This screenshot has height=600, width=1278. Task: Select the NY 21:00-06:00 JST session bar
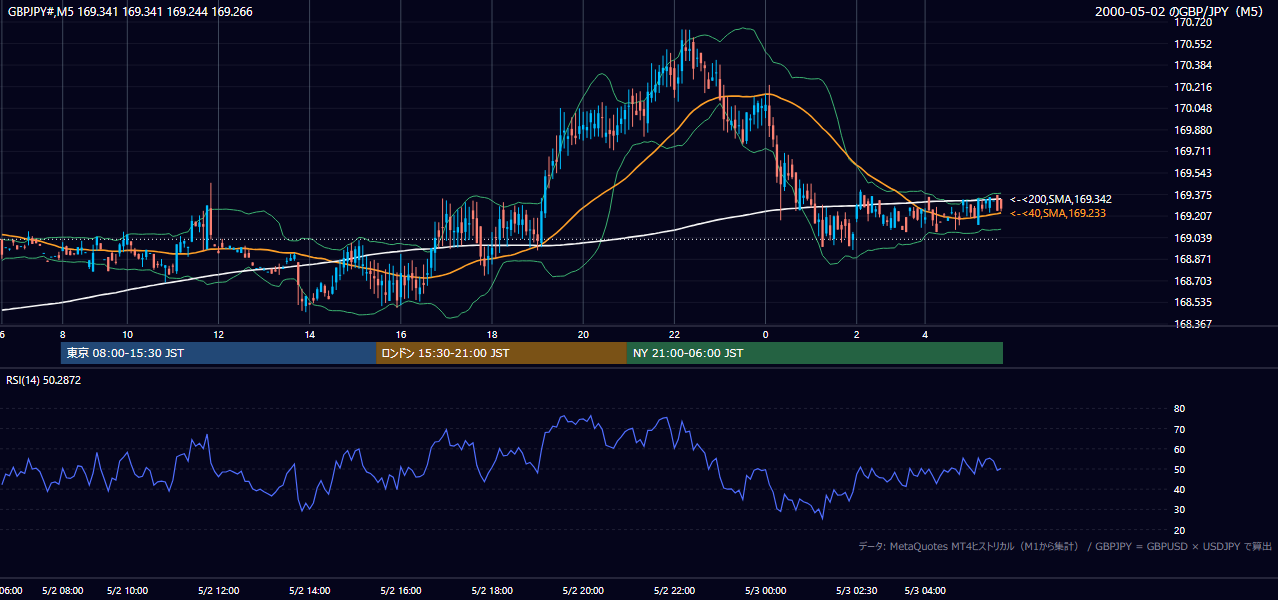815,353
